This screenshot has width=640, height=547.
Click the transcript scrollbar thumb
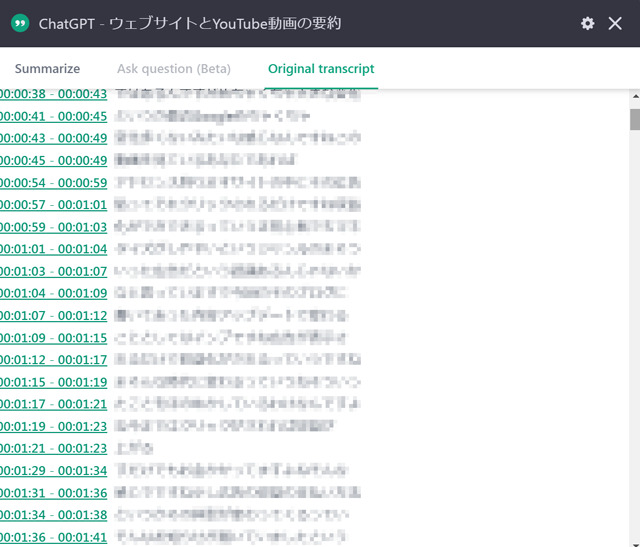[635, 119]
